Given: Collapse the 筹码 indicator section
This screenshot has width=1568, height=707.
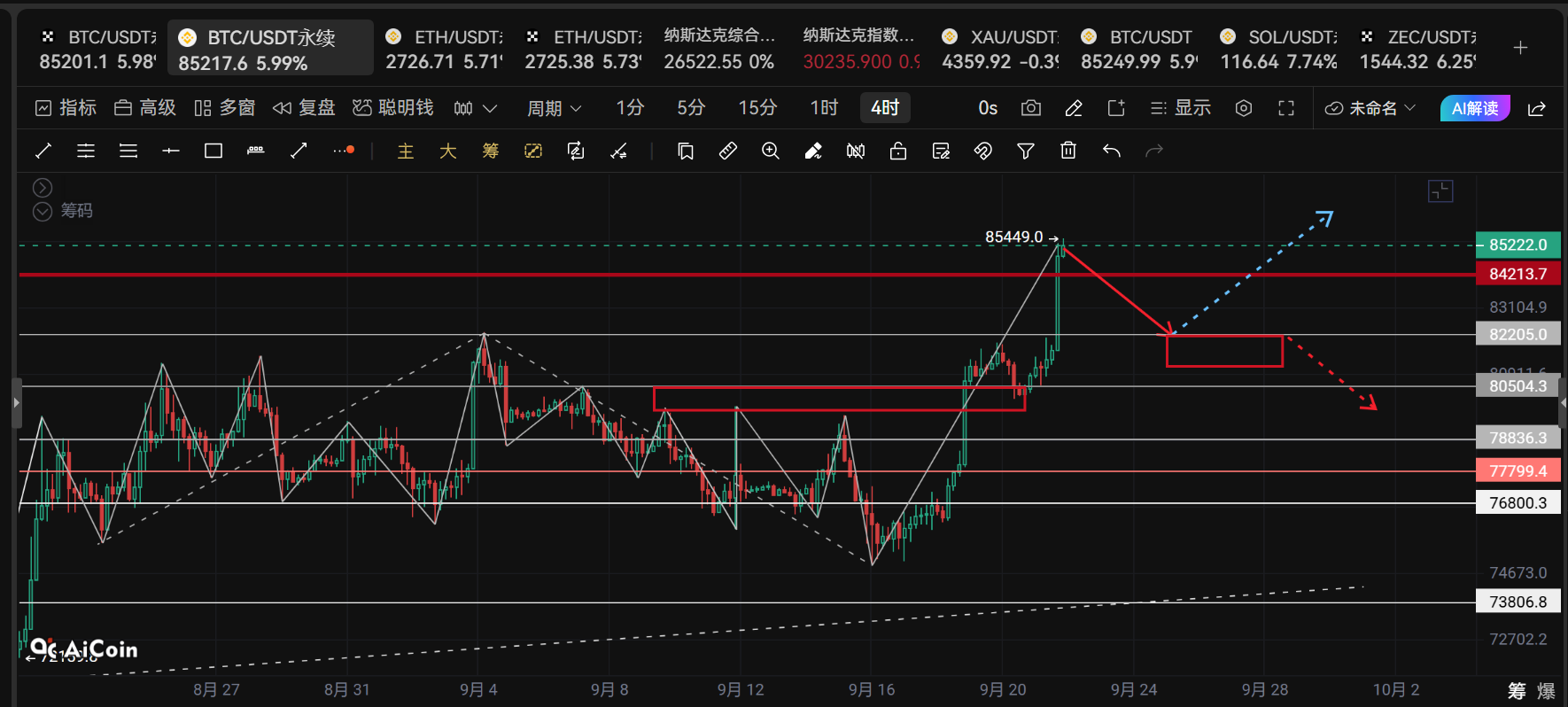Looking at the screenshot, I should coord(43,211).
